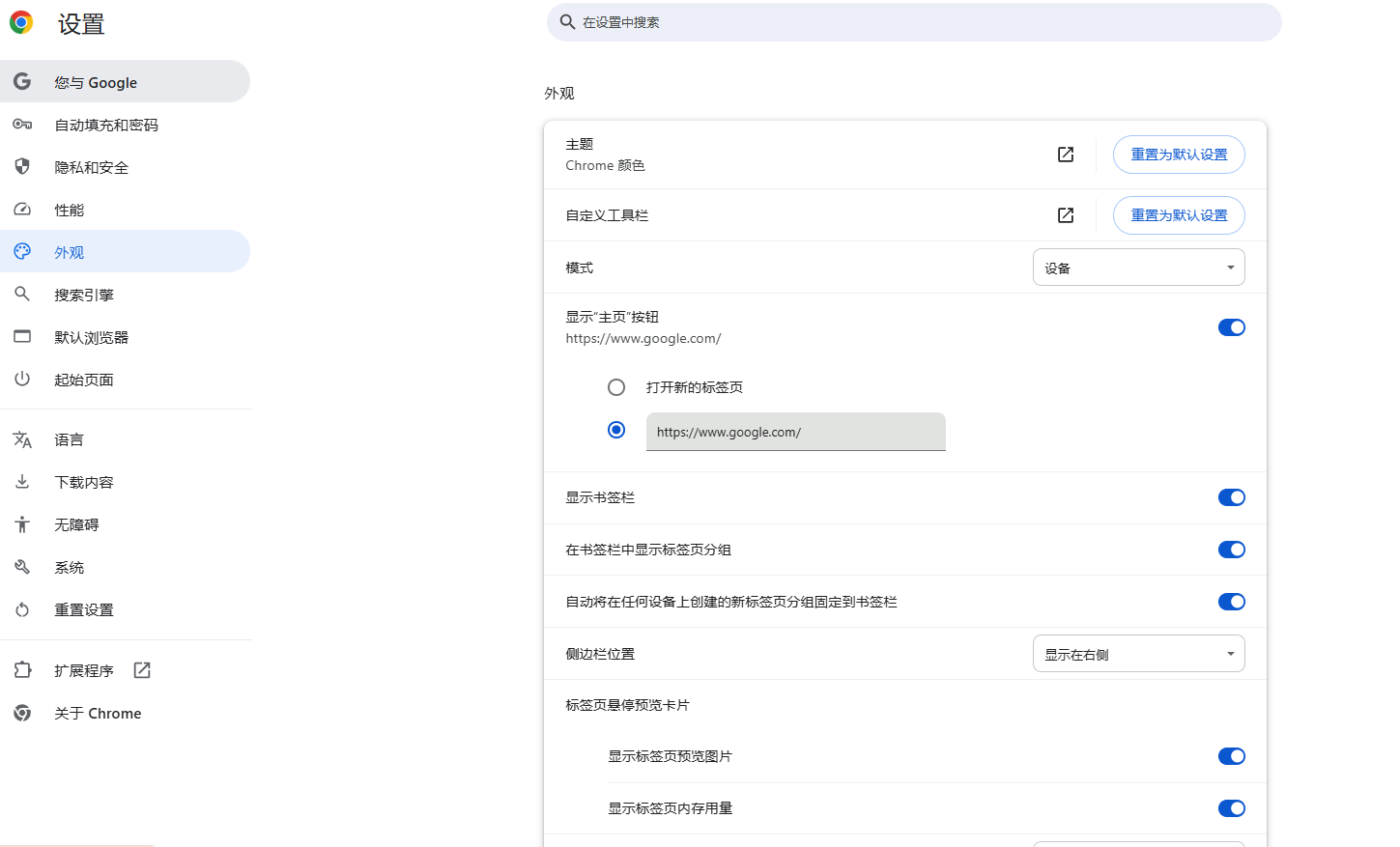The height and width of the screenshot is (847, 1400).
Task: Toggle the 显示书签栏 switch
Action: (1232, 497)
